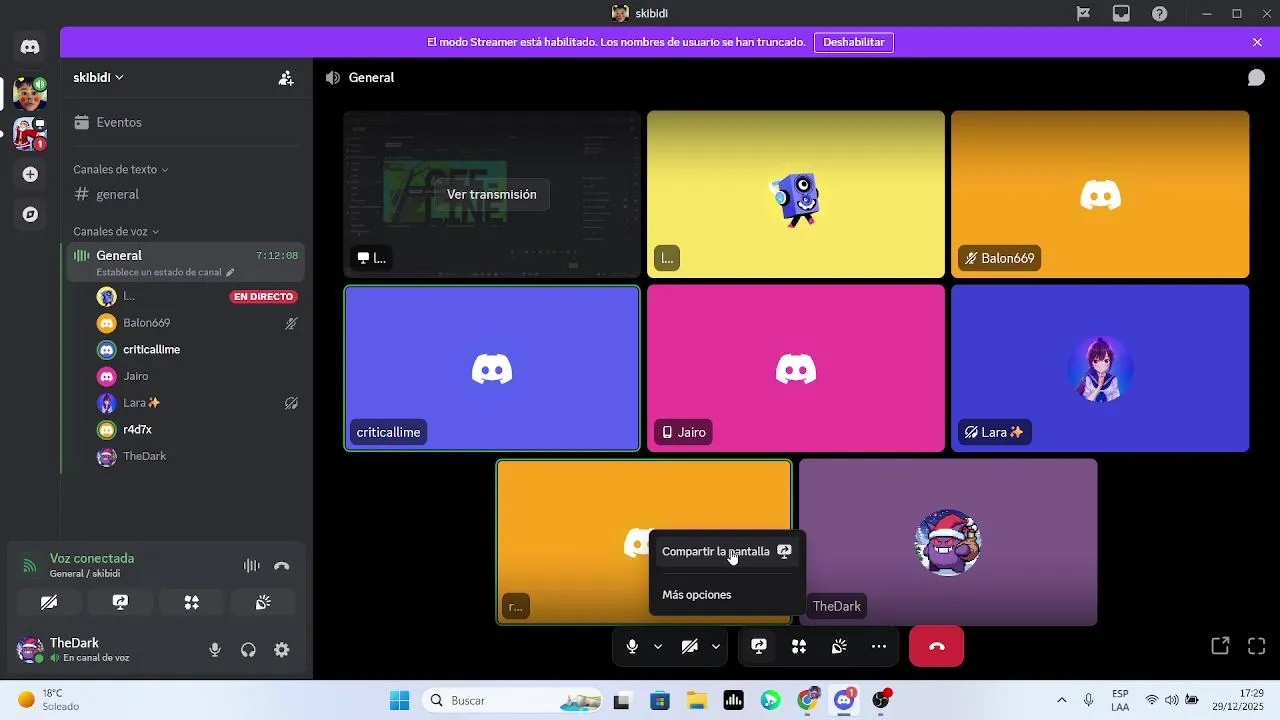1280x720 pixels.
Task: Open microphone options arrow in call bar
Action: coord(658,647)
